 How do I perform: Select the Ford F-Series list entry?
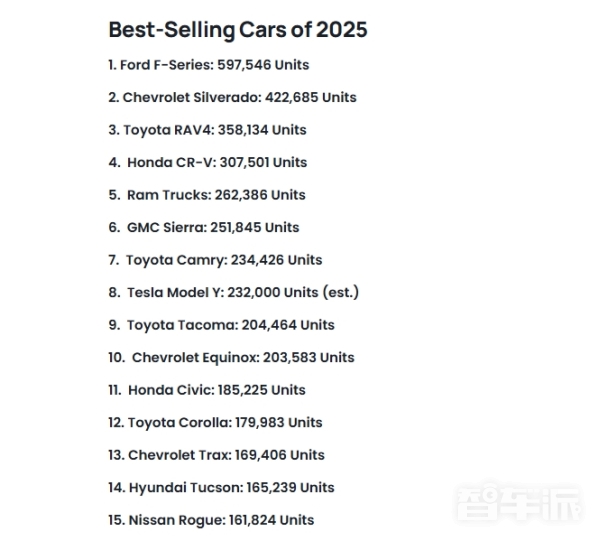(x=209, y=65)
